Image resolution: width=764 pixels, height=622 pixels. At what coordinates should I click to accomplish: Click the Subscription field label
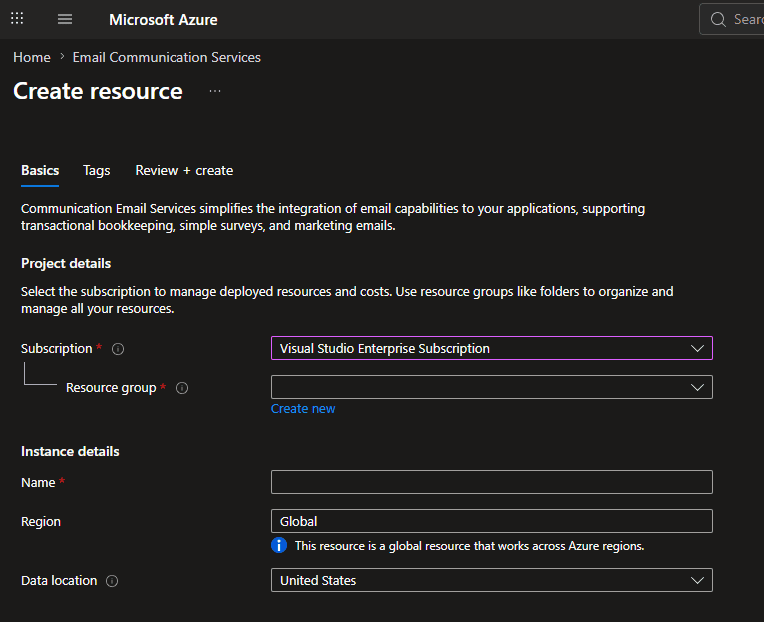57,349
